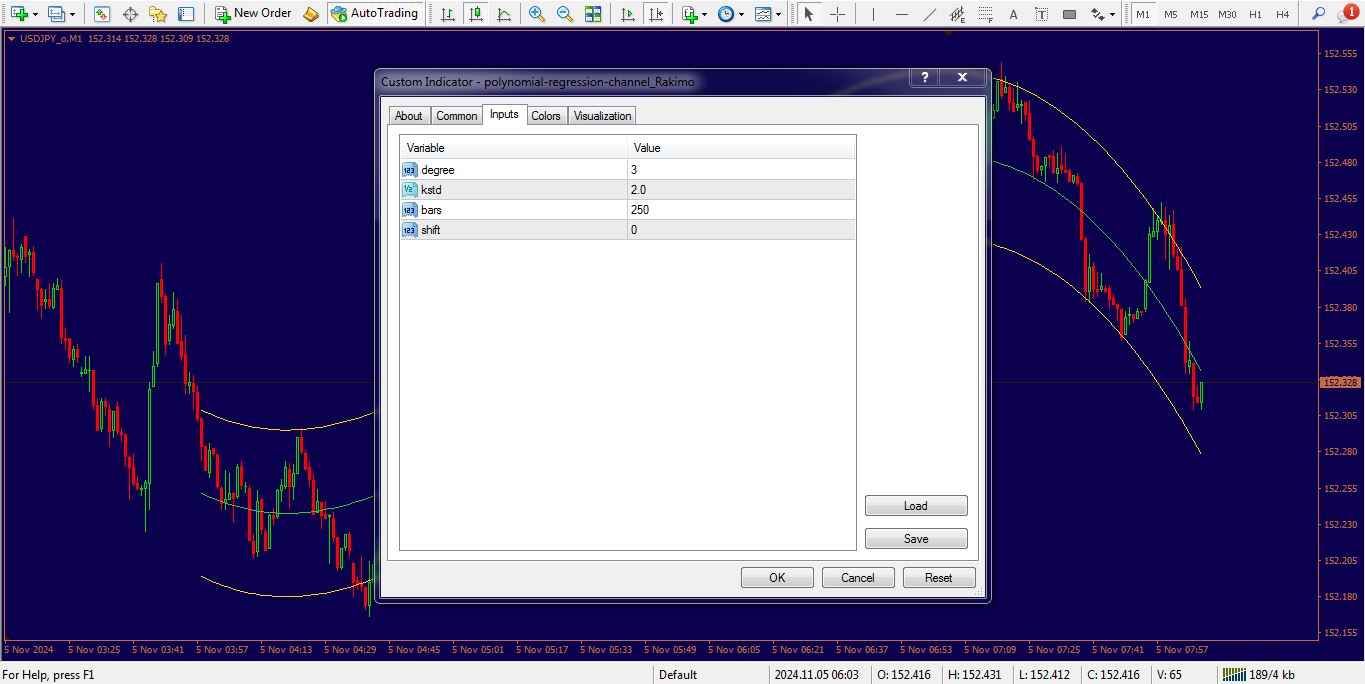1365x684 pixels.
Task: Insert text tool A icon
Action: (1013, 14)
